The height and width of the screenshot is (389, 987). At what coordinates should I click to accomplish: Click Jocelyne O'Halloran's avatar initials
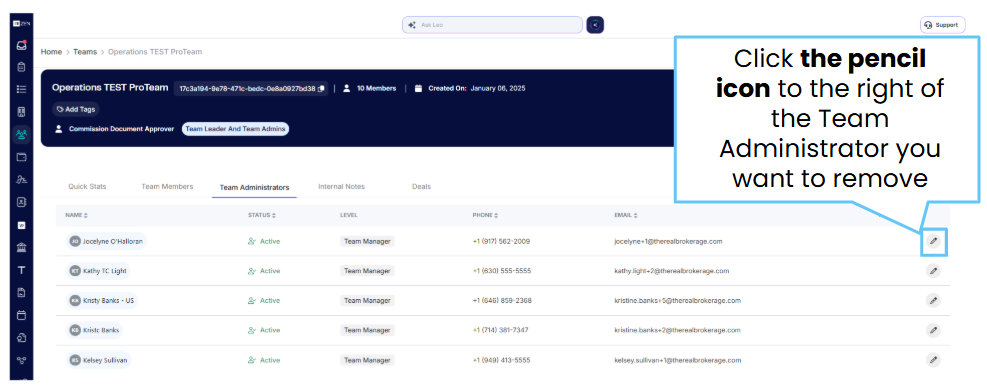[75, 241]
